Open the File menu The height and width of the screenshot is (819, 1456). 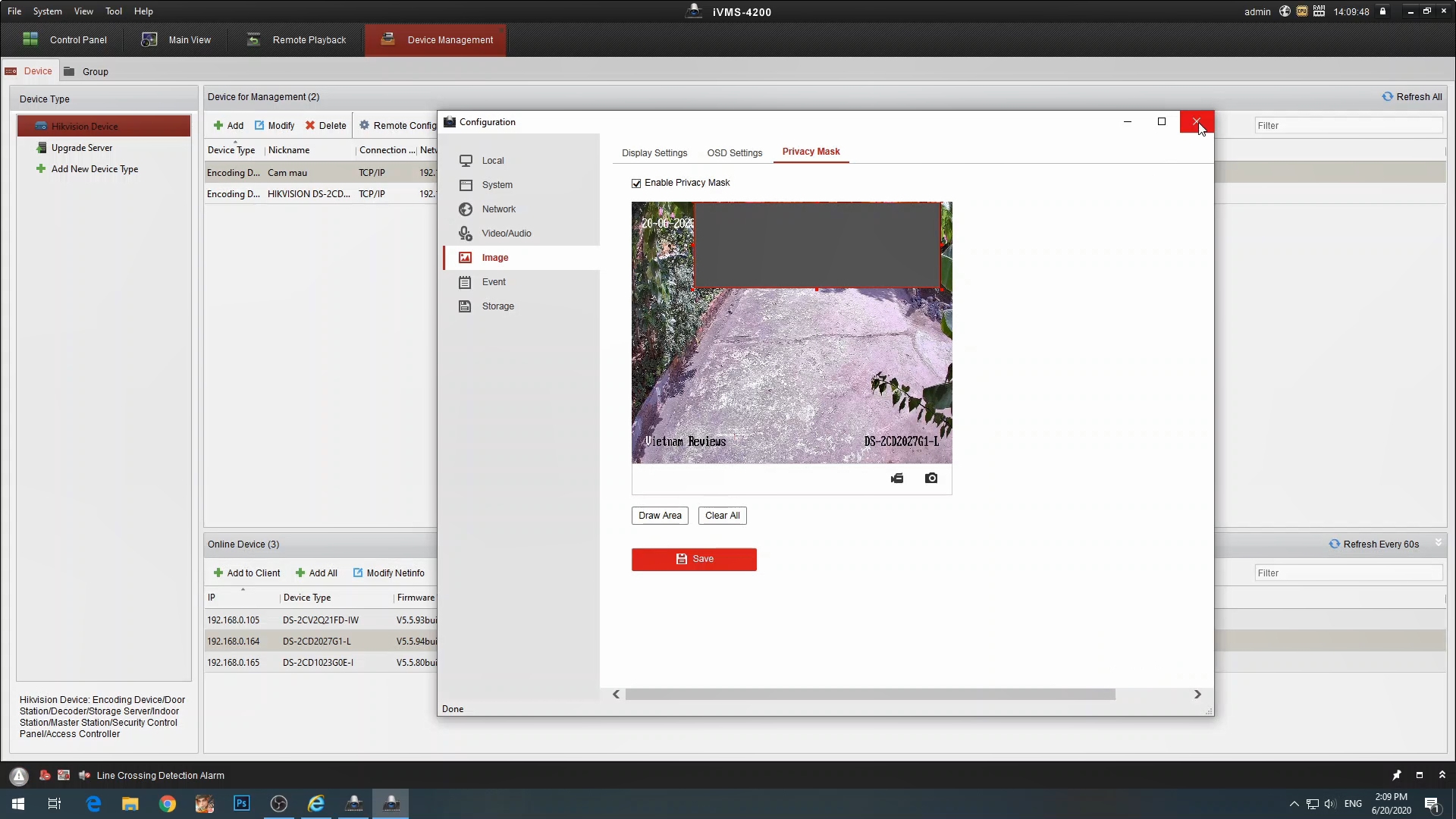coord(14,11)
